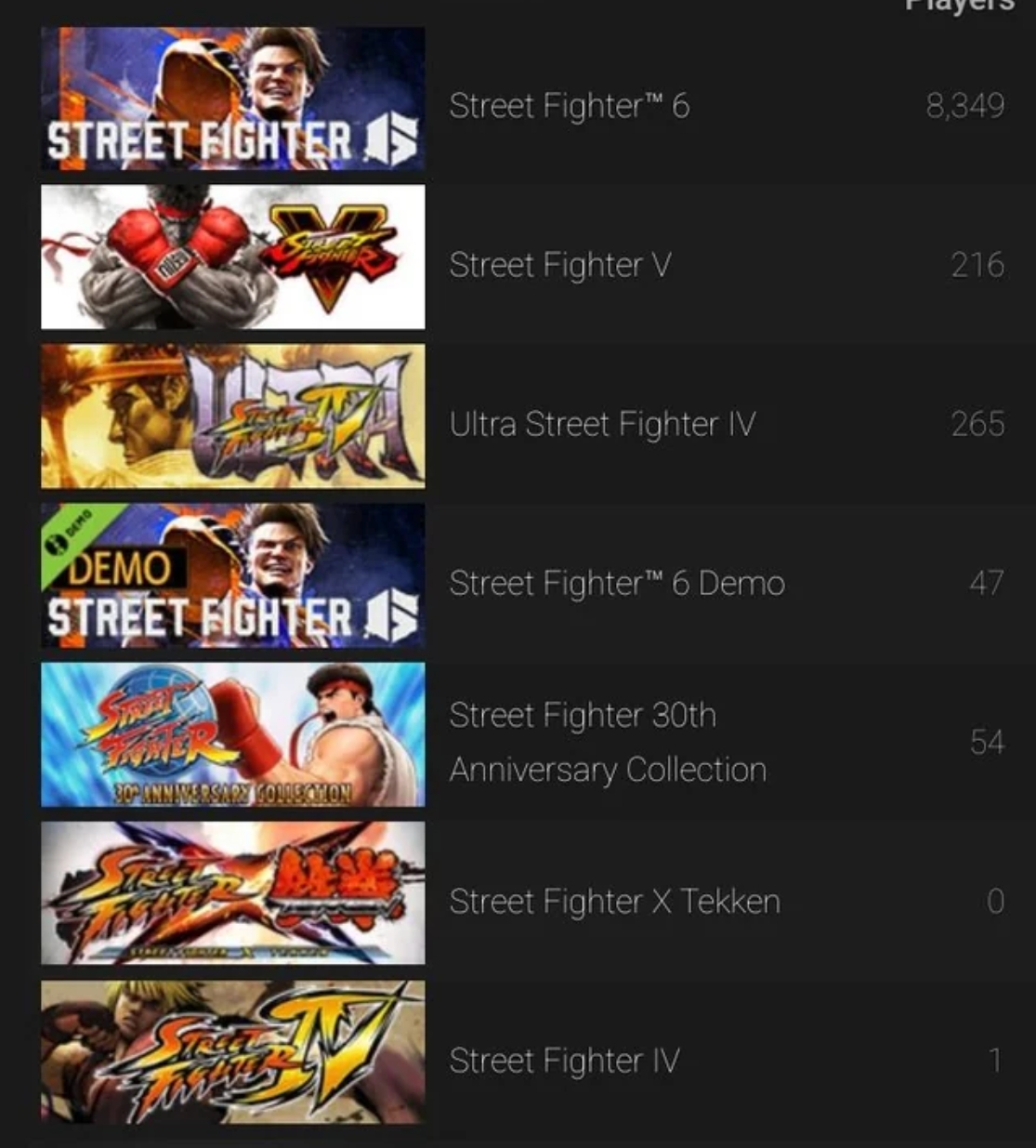Screen dimensions: 1036x1148
Task: Click the 8,349 player count
Action: [x=965, y=106]
